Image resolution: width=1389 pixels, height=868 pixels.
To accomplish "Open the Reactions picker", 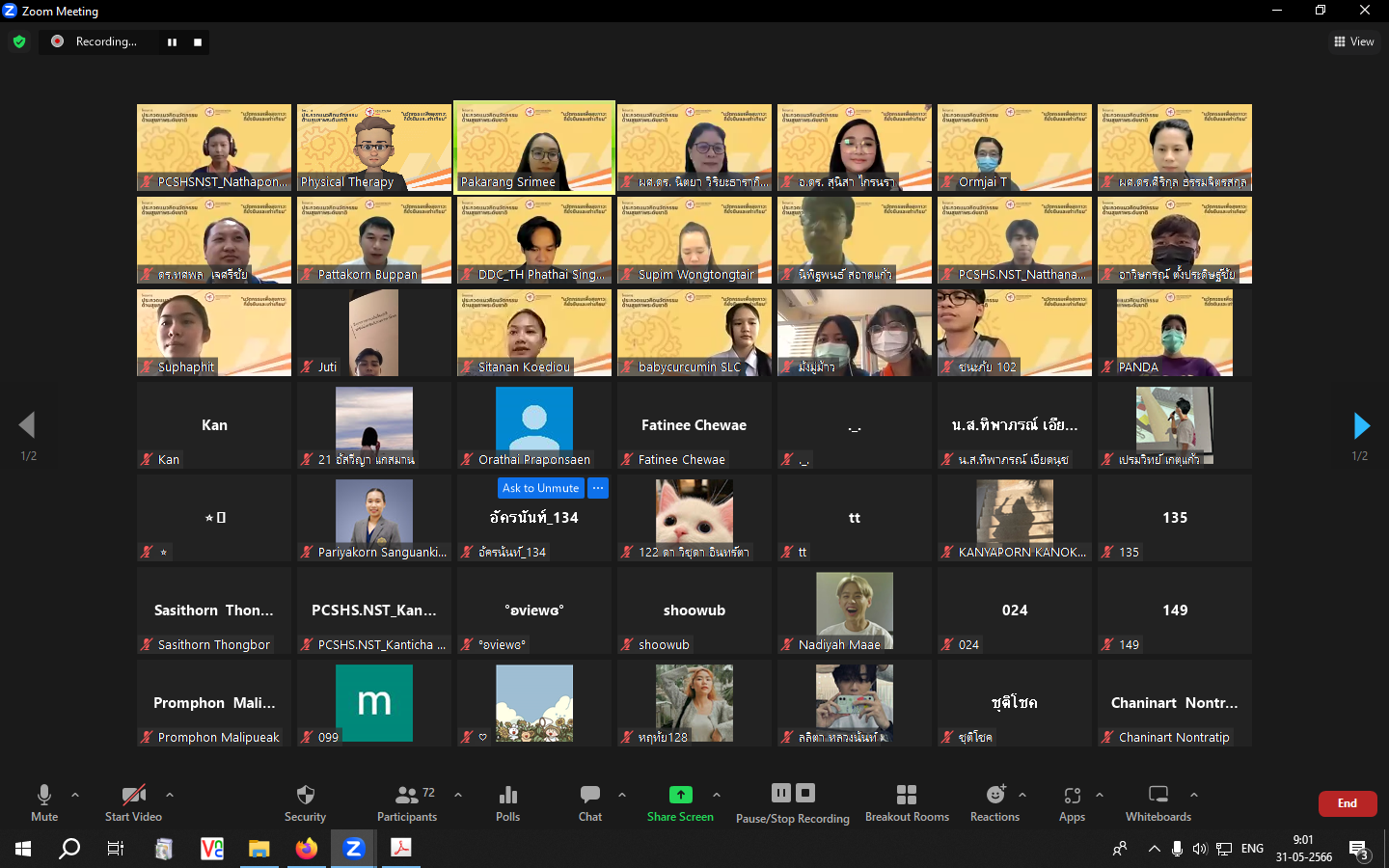I will [x=994, y=802].
